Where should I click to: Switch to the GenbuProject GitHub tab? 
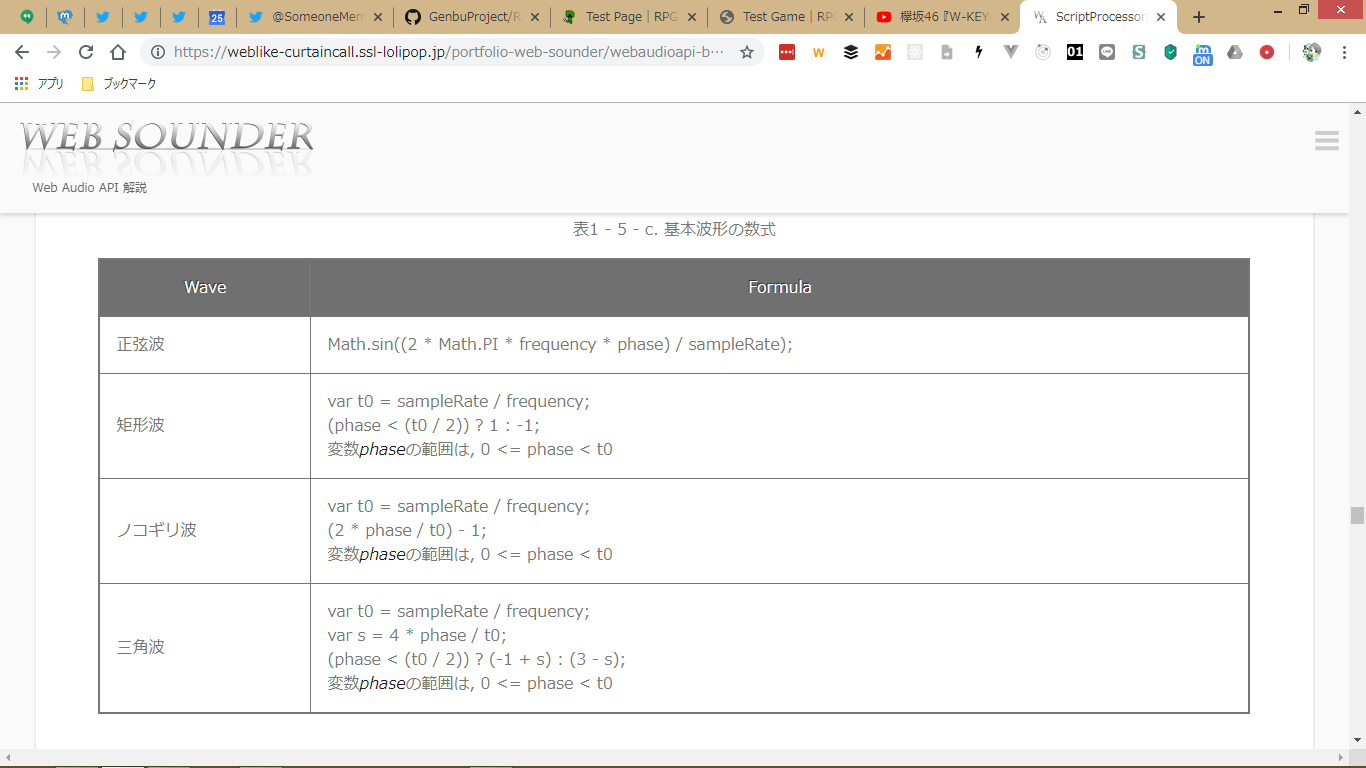[470, 17]
